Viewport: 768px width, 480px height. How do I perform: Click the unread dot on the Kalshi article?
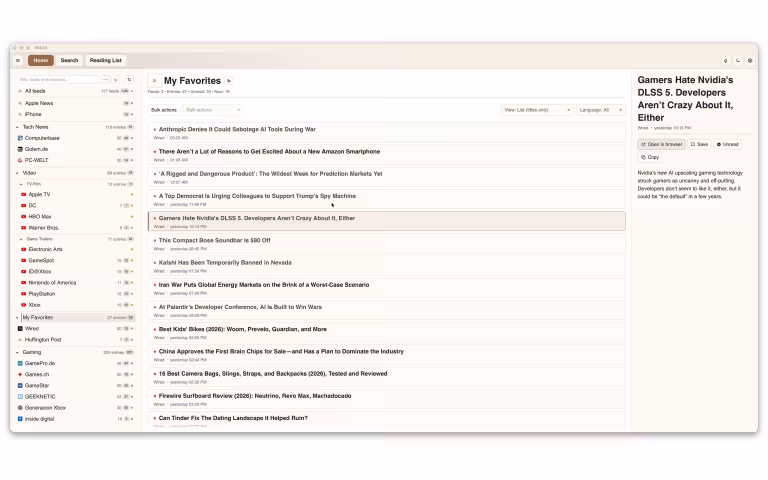click(155, 262)
